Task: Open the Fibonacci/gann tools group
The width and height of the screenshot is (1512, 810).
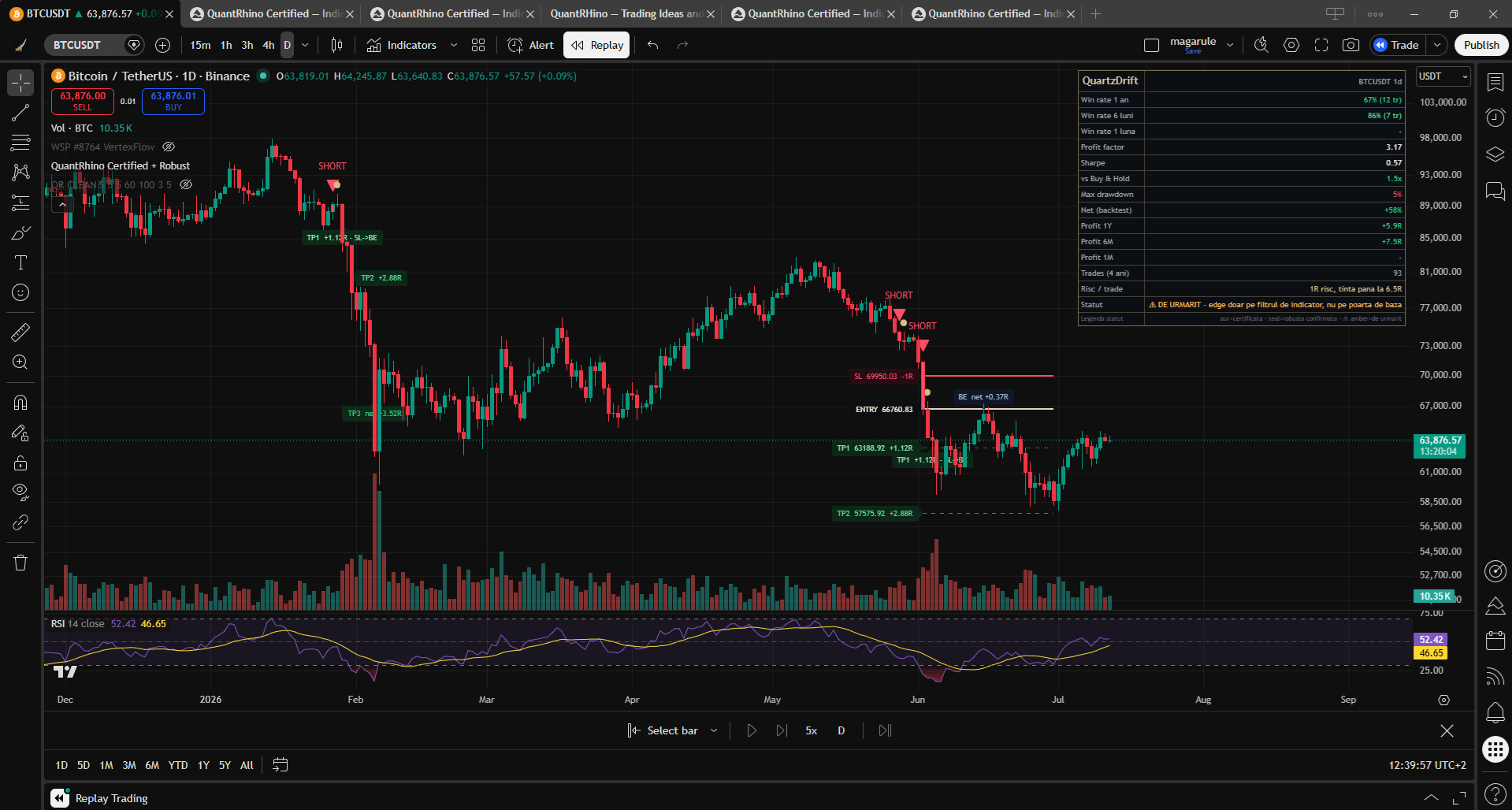Action: [20, 143]
